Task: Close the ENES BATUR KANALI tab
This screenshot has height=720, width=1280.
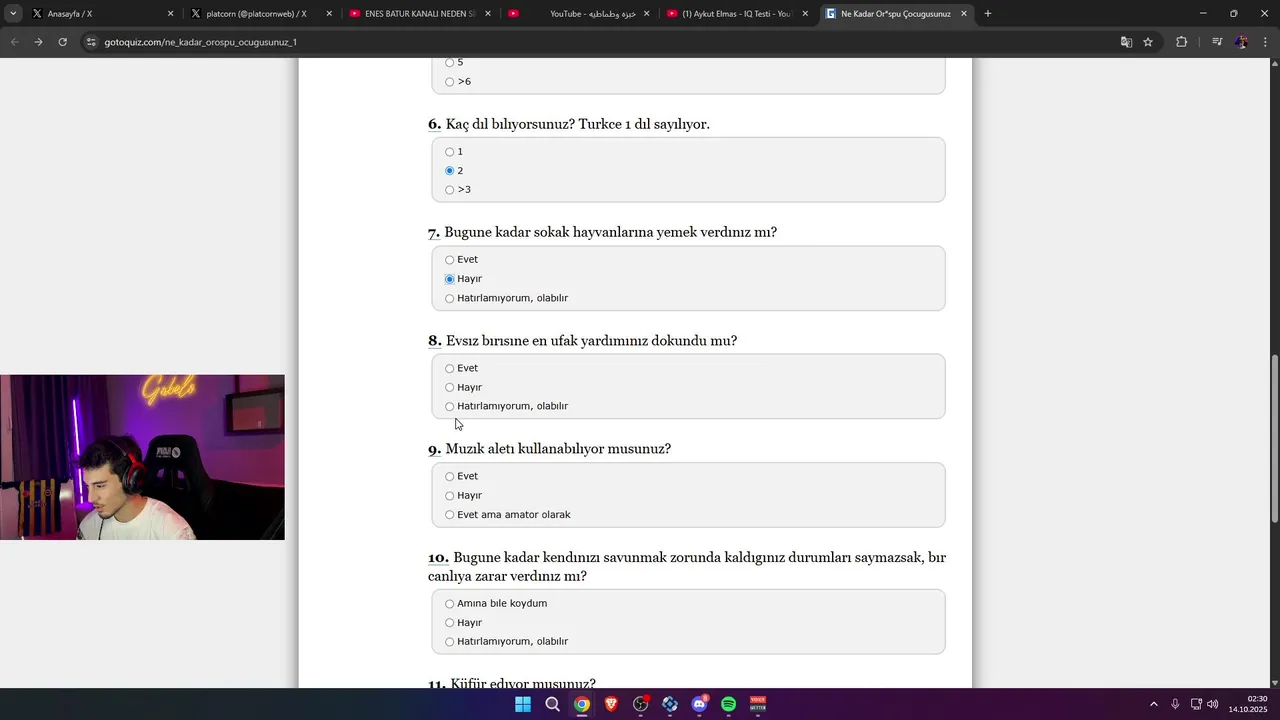Action: 488,14
